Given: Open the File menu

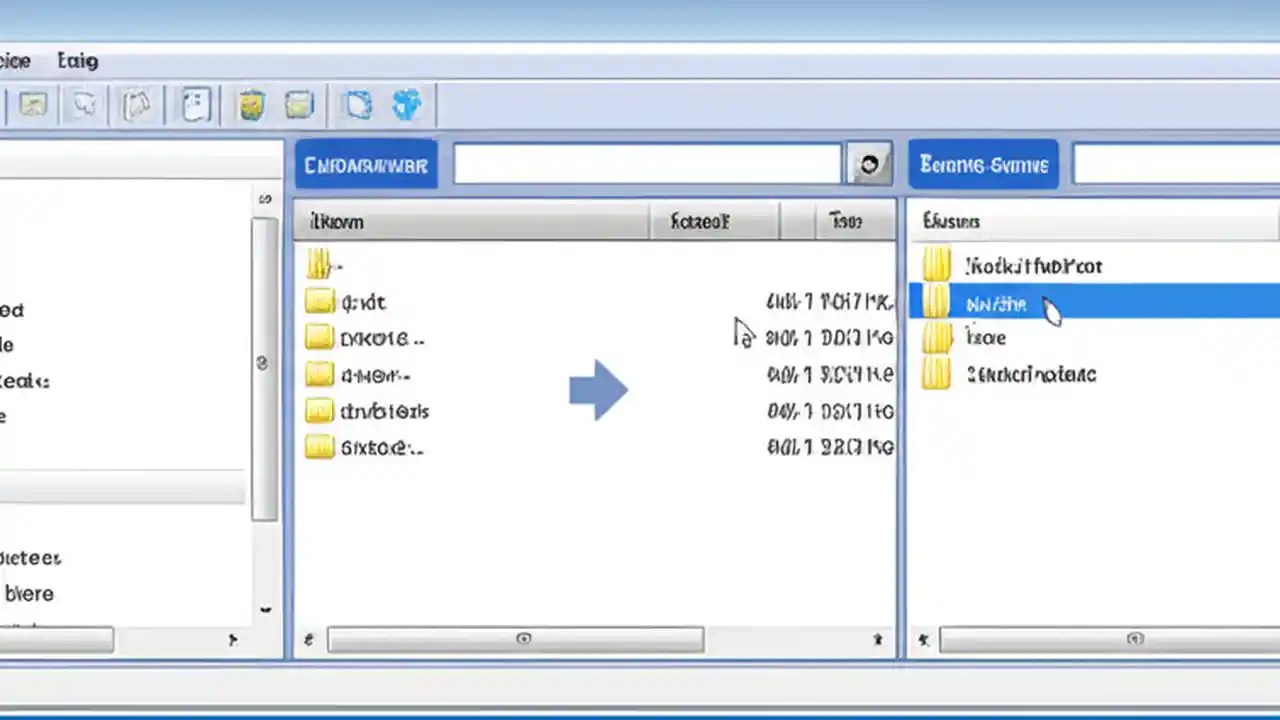Looking at the screenshot, I should [x=15, y=61].
